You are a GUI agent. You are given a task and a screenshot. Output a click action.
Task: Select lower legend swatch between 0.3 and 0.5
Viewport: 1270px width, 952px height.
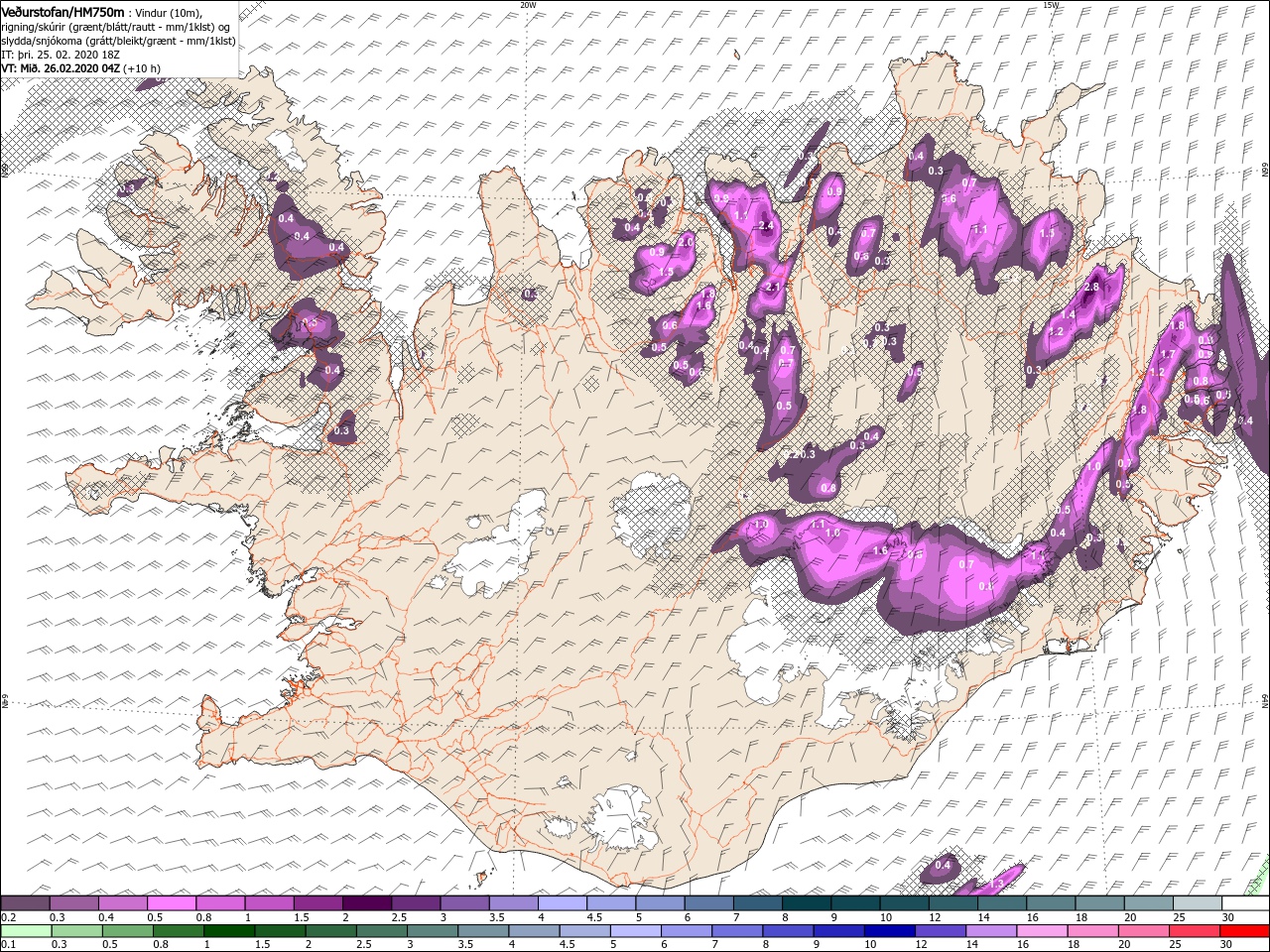click(77, 931)
